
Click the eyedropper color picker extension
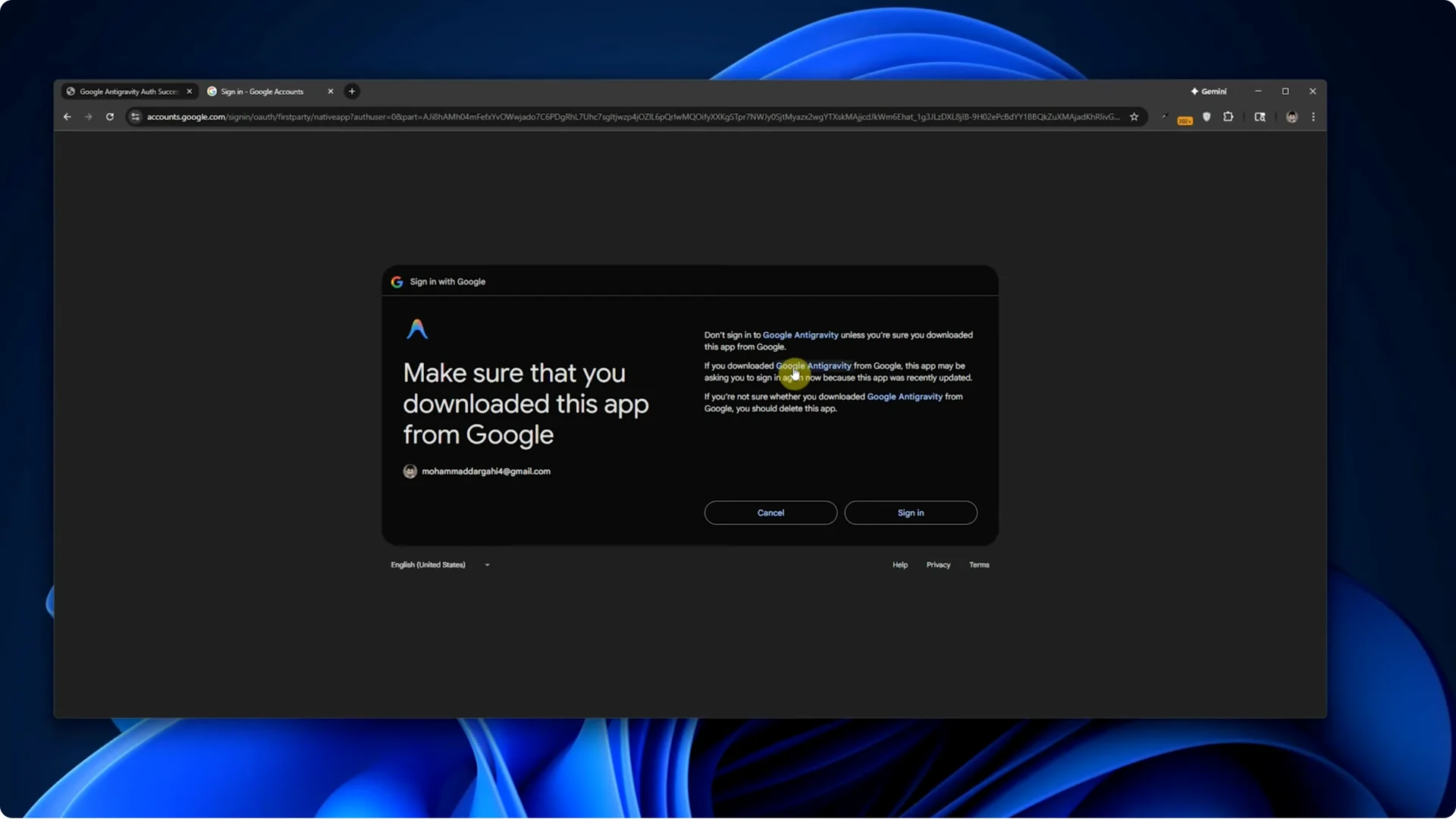[1164, 117]
